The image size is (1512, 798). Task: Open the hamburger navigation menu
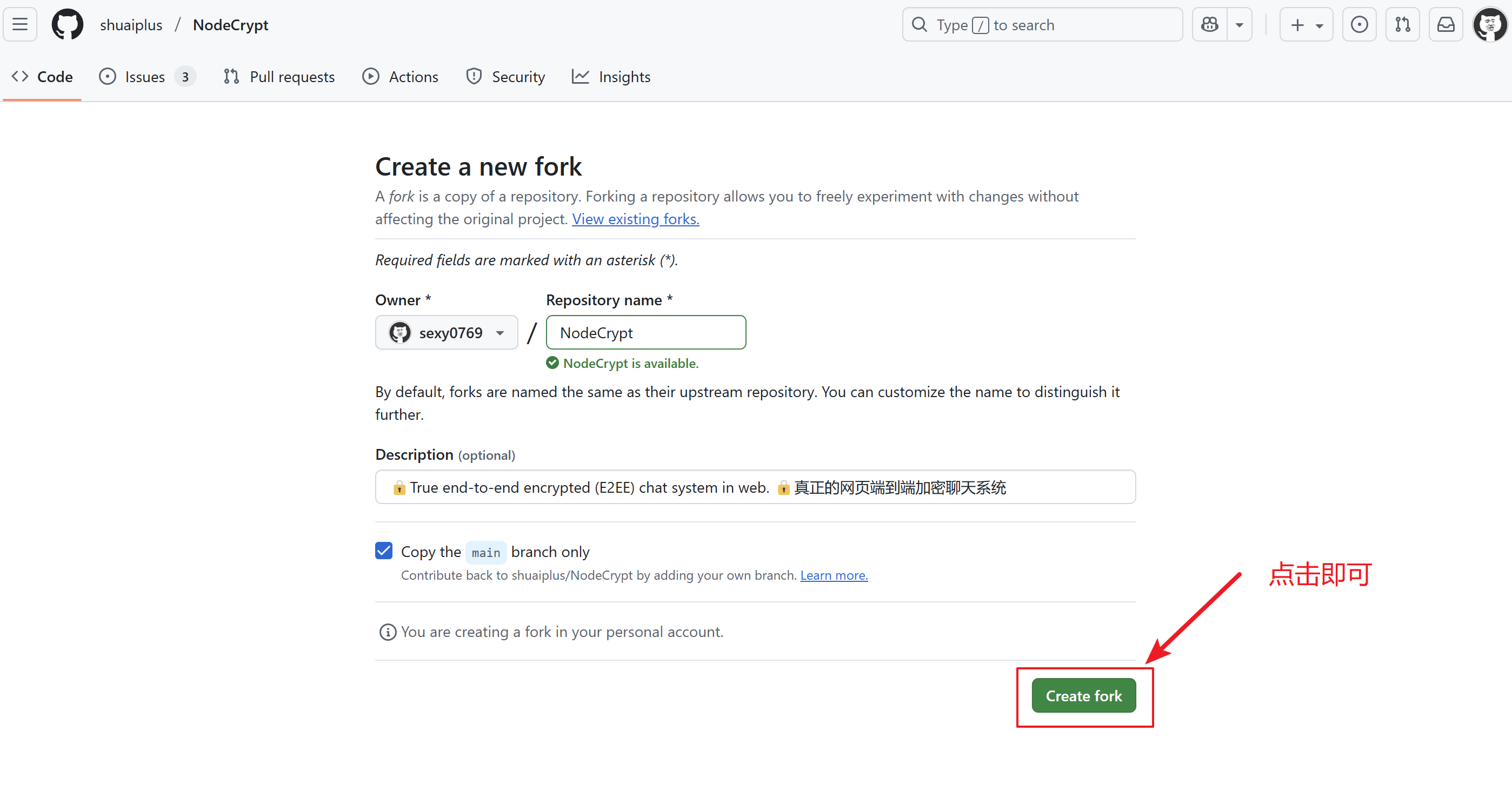(20, 25)
